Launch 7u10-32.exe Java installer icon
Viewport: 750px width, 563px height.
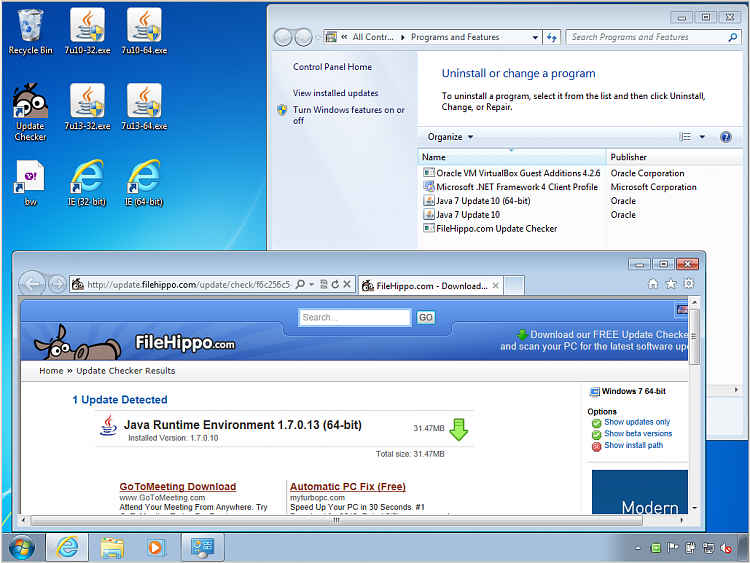pyautogui.click(x=87, y=32)
